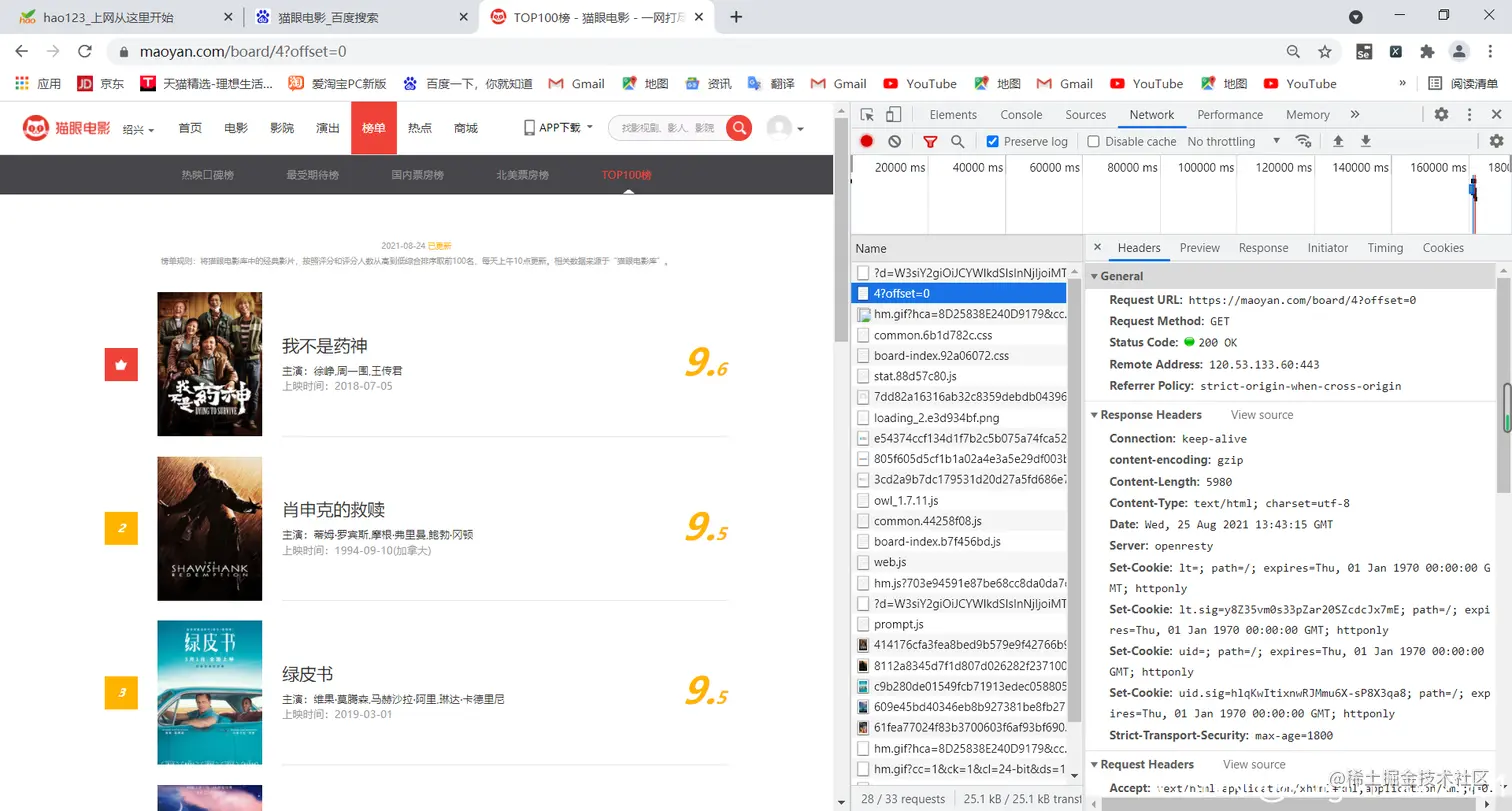Open the Cookies tab of the request
This screenshot has height=811, width=1512.
click(1443, 247)
